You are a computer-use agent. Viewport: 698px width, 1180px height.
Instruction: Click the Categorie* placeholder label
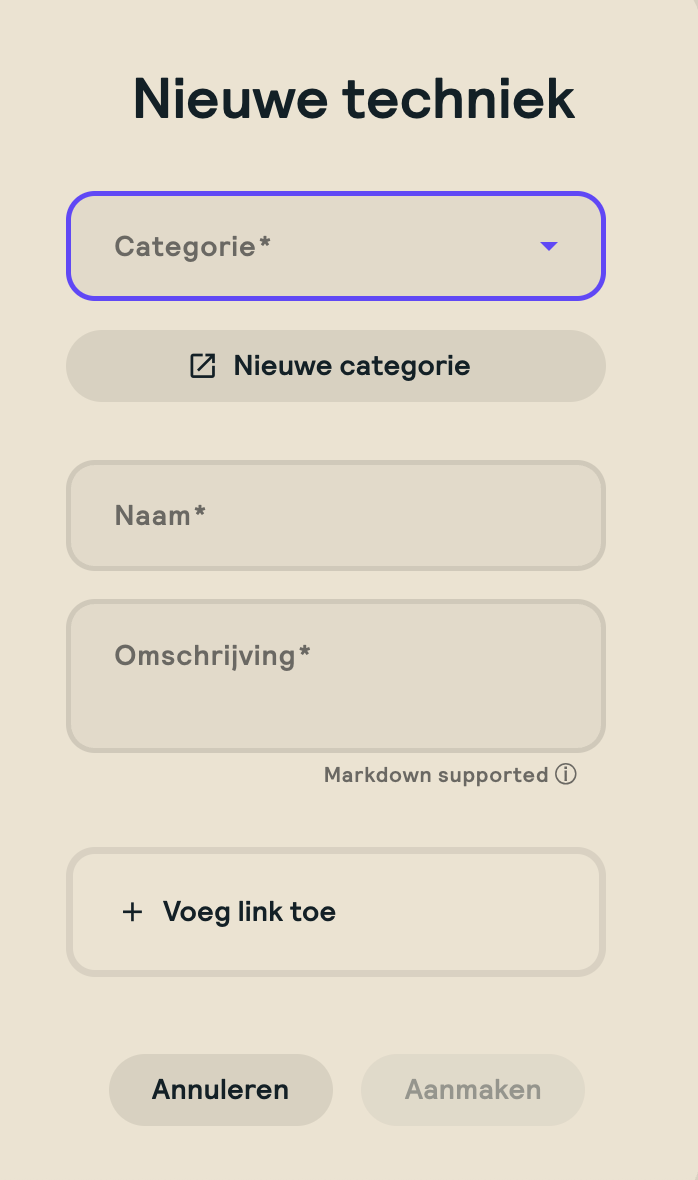click(x=193, y=246)
